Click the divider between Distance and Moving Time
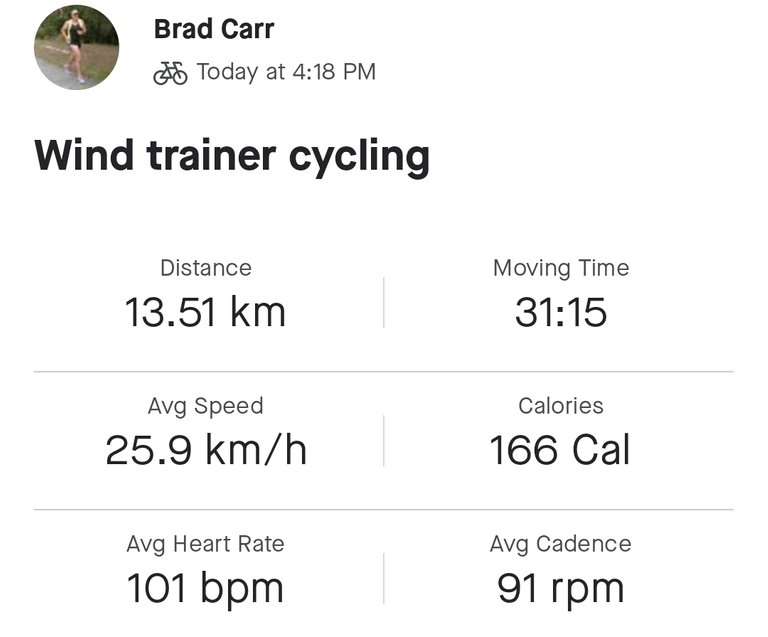The image size is (768, 637). [x=384, y=302]
